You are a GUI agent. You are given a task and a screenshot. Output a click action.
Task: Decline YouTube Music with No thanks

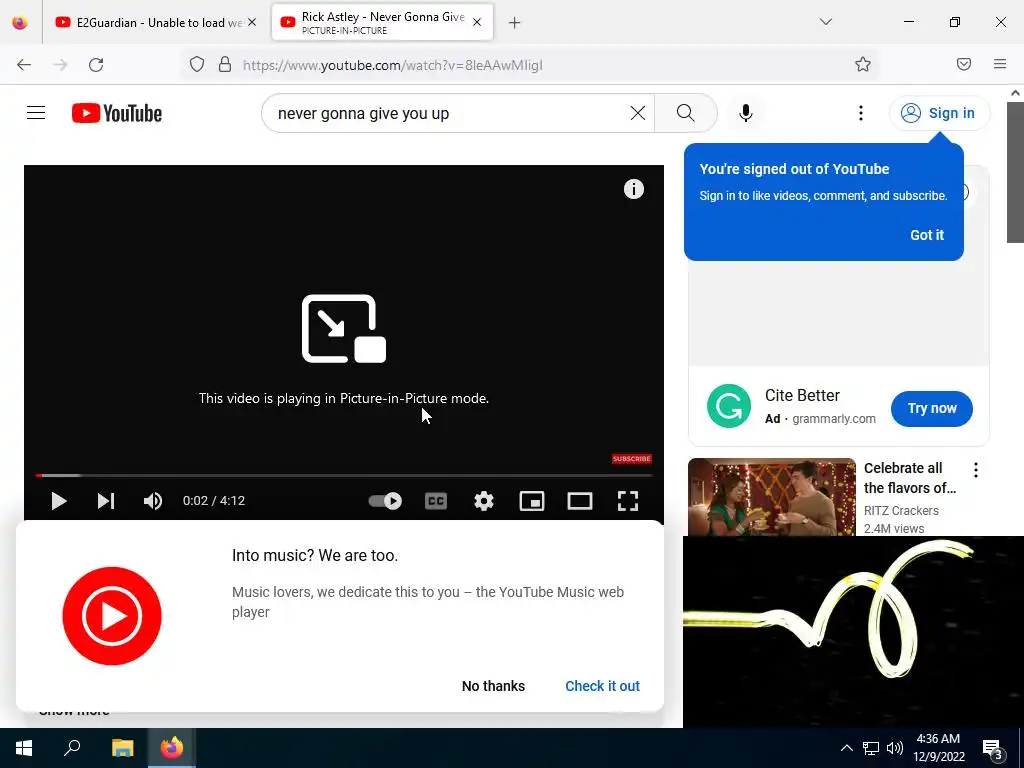coord(493,686)
